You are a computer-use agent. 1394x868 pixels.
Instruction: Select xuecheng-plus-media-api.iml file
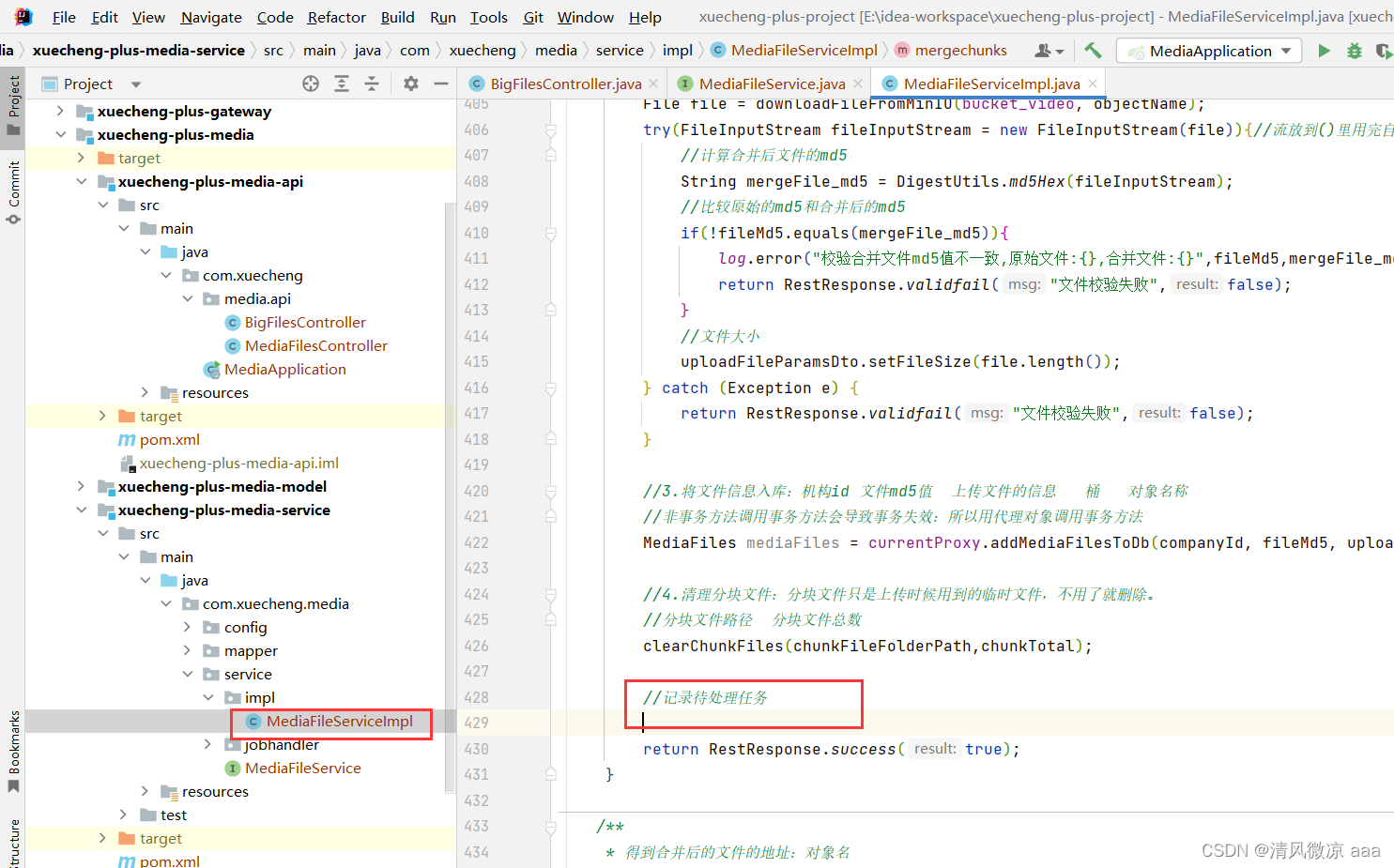click(x=239, y=463)
